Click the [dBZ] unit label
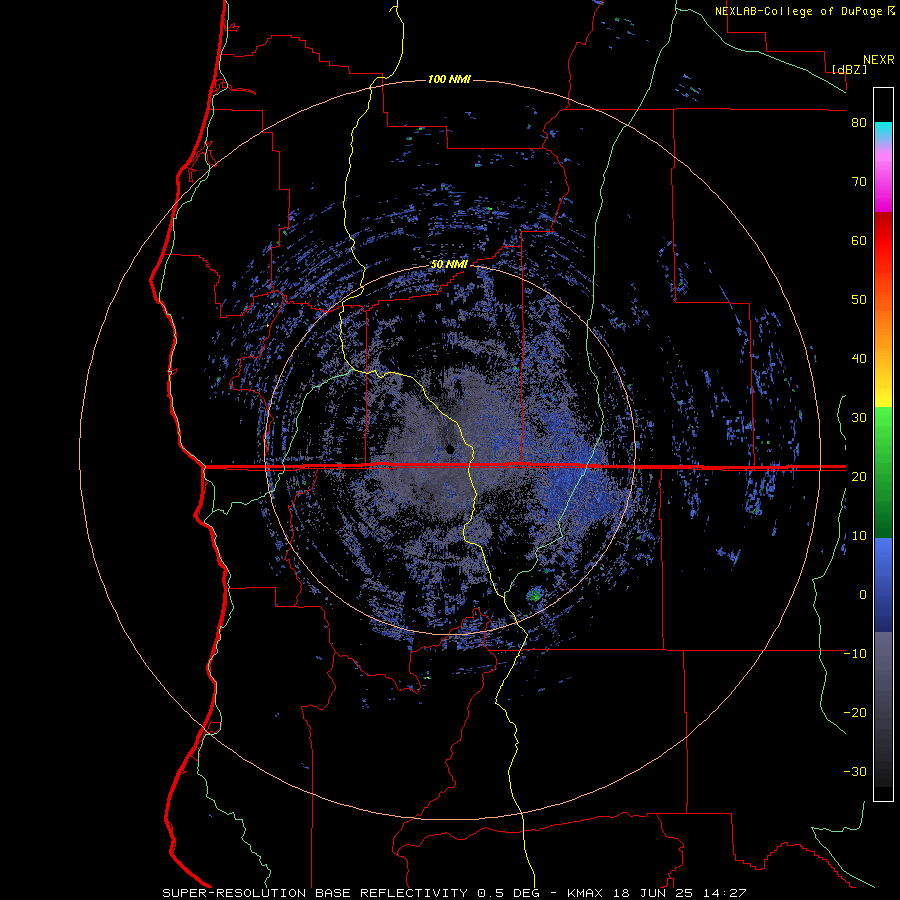The height and width of the screenshot is (900, 900). tap(850, 70)
